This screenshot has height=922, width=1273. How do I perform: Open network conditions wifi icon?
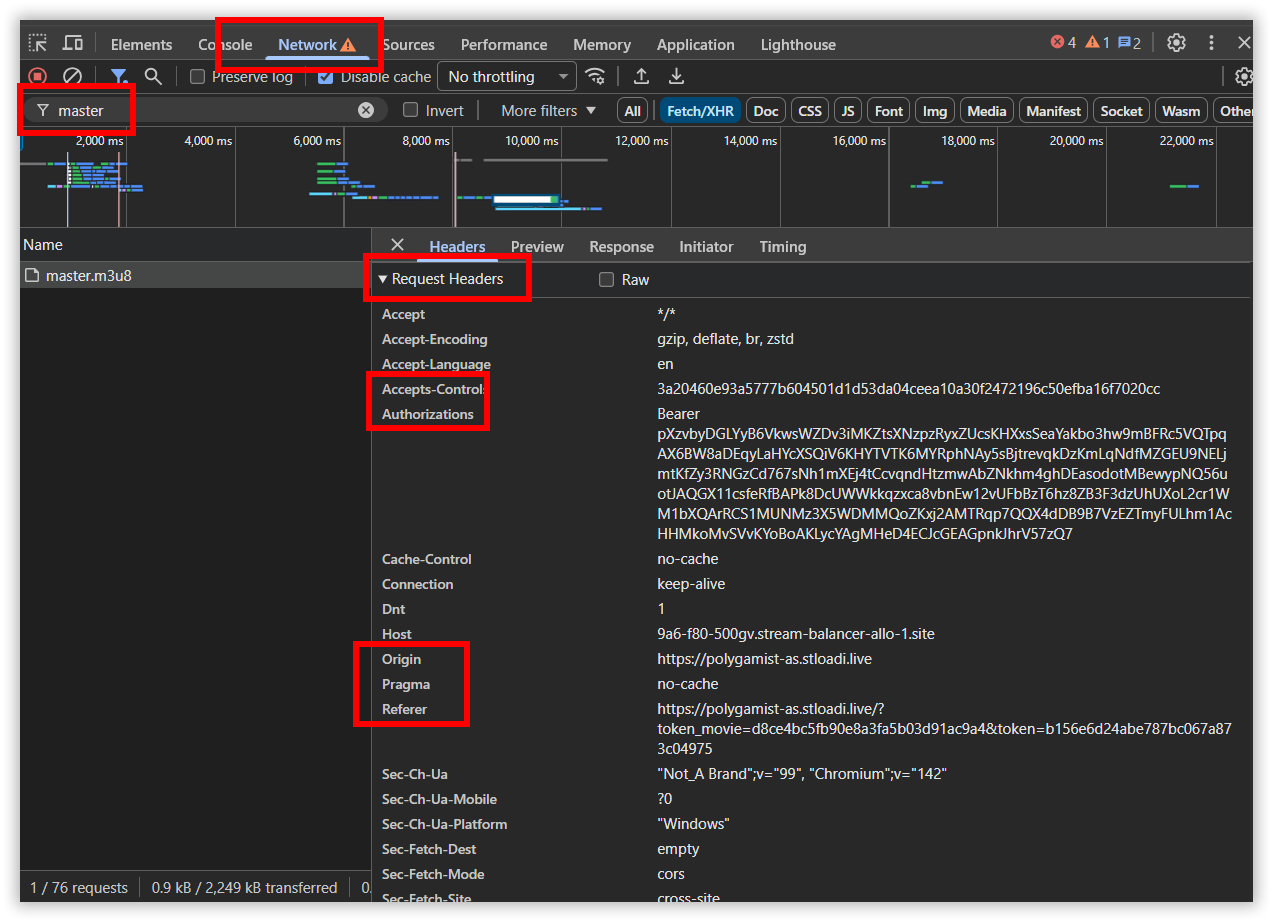click(595, 76)
